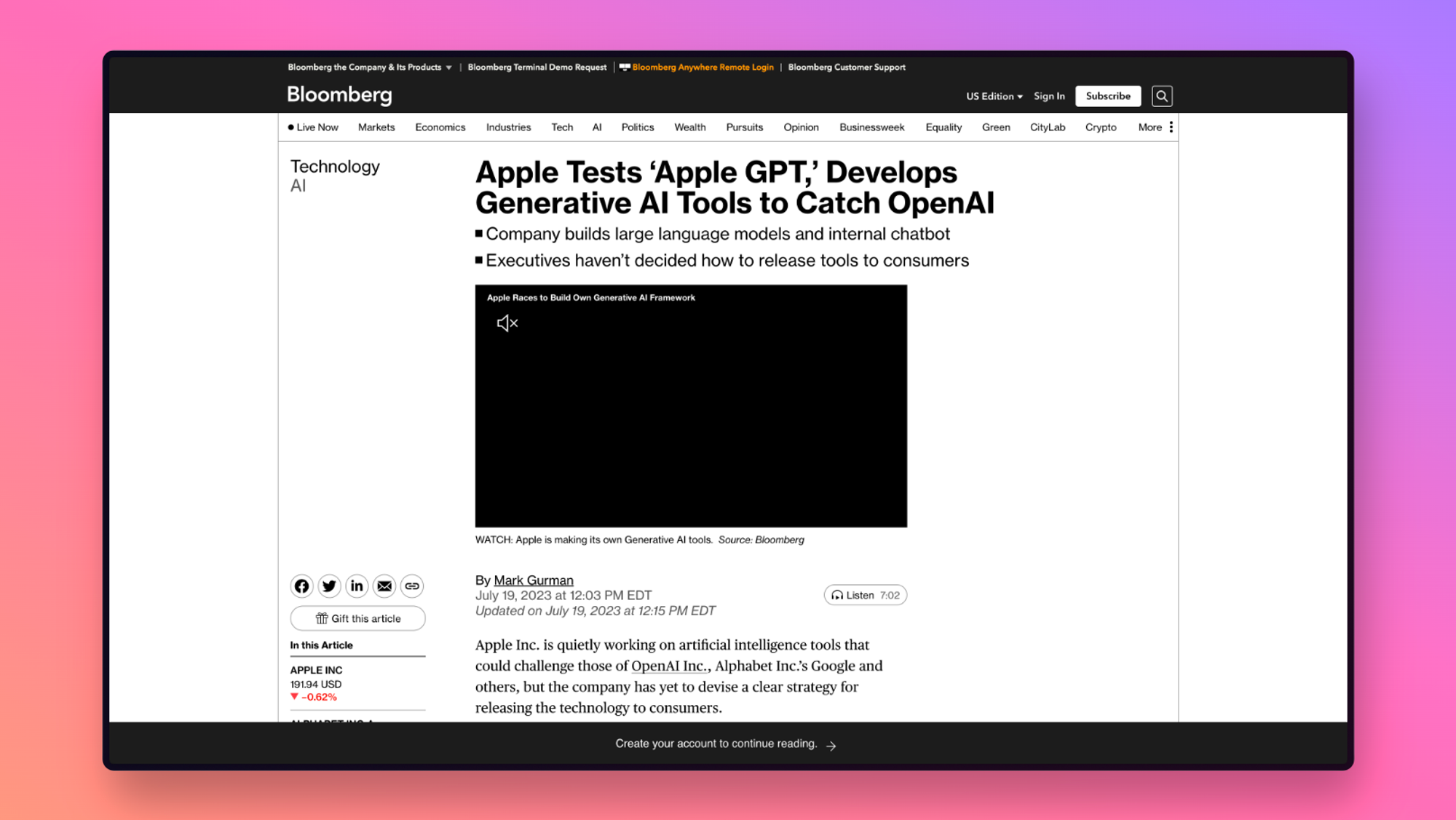Open the Equality section

pyautogui.click(x=943, y=127)
